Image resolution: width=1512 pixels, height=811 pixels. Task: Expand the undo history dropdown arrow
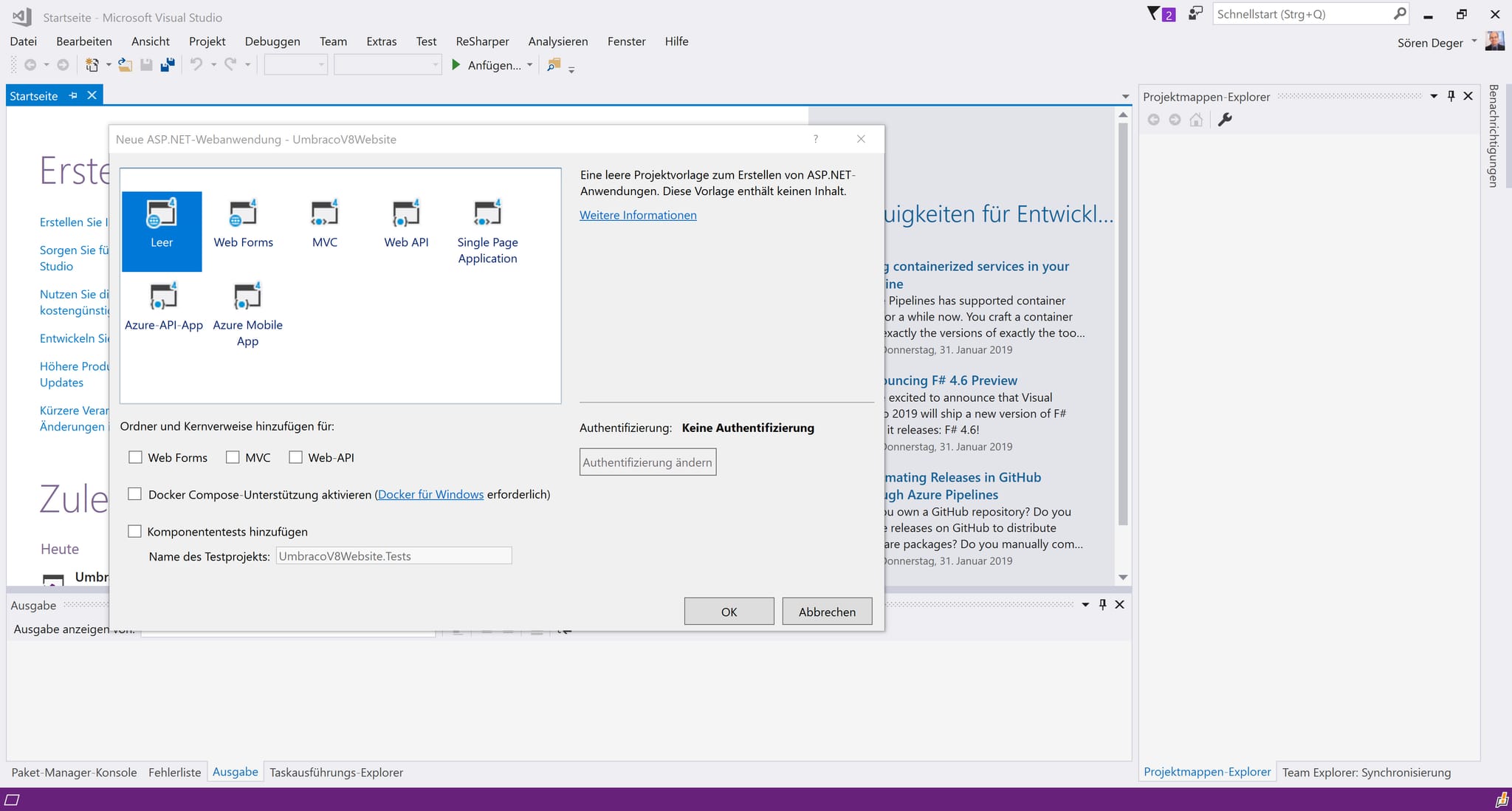[213, 65]
